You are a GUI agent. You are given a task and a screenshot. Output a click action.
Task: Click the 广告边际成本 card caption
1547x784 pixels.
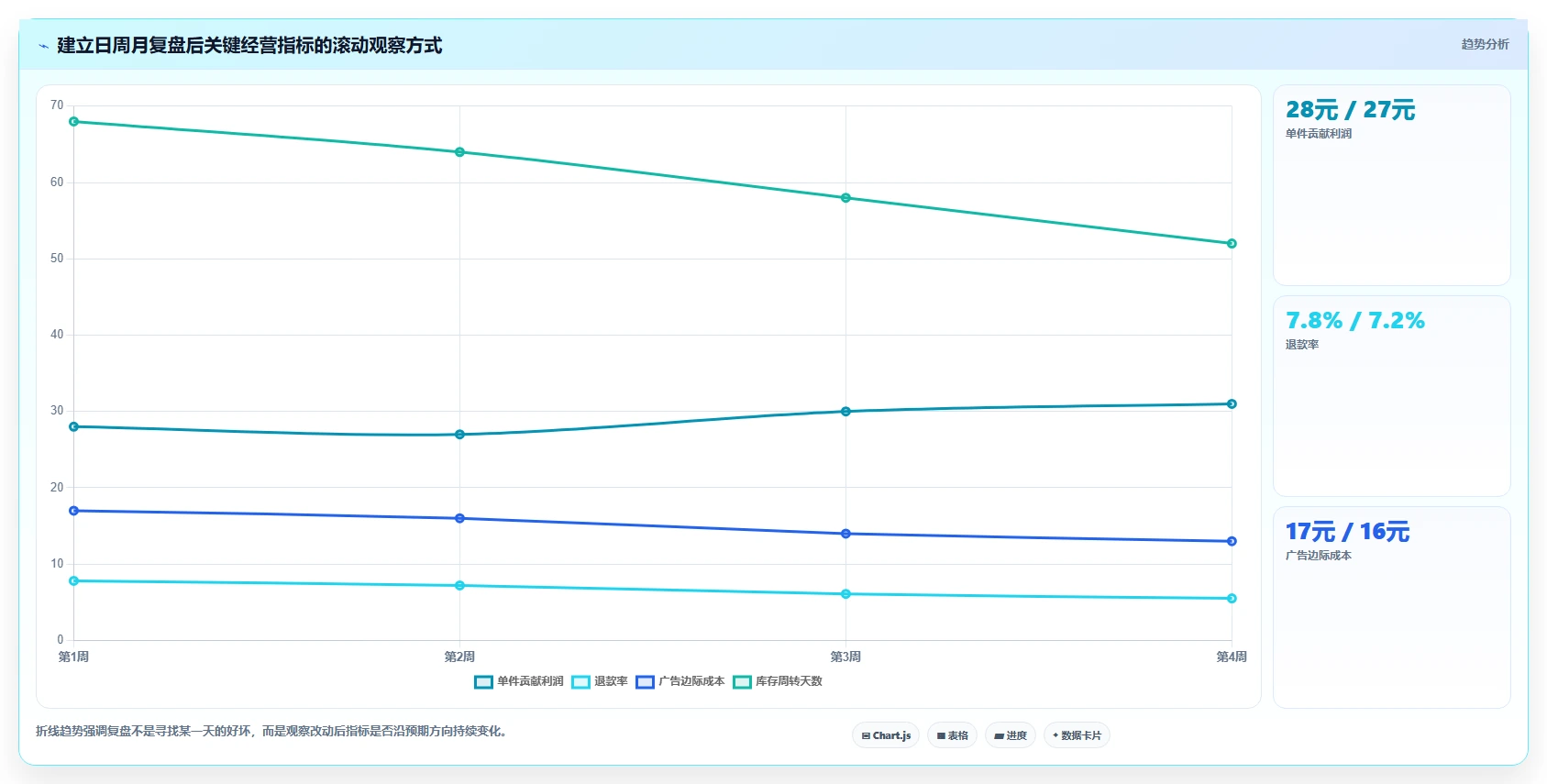click(1319, 556)
